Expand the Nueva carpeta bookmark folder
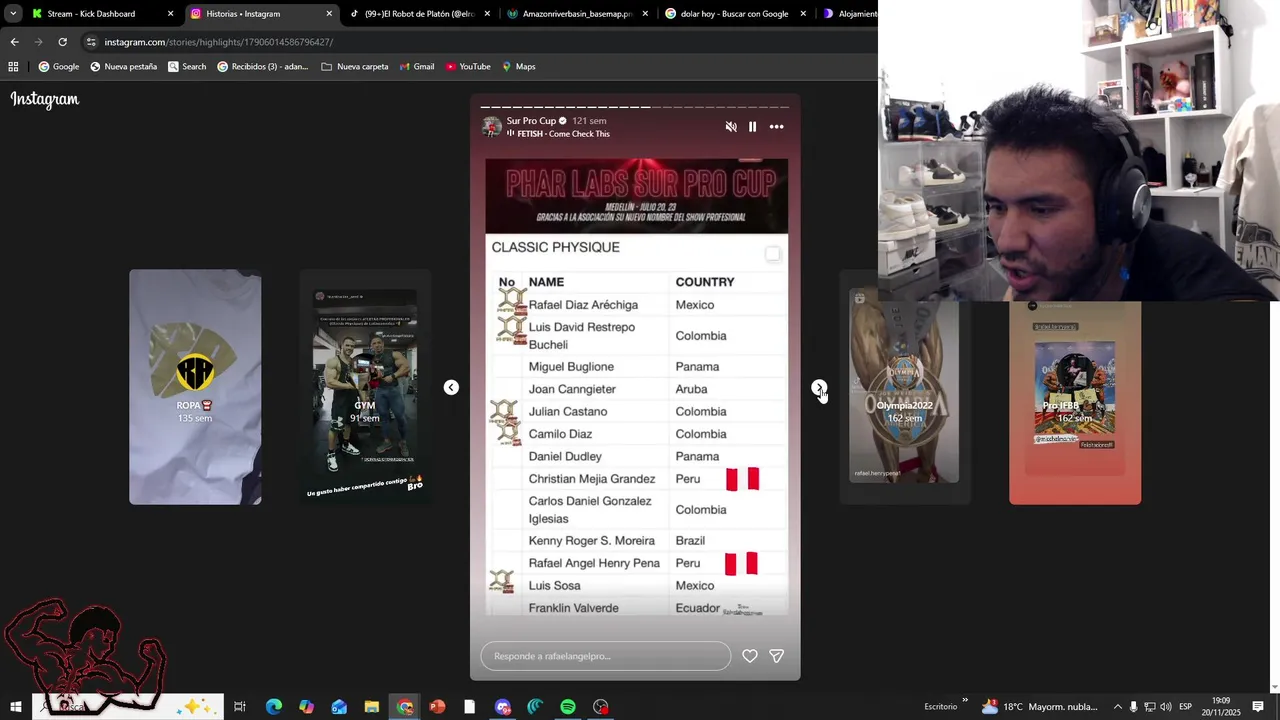 click(354, 67)
